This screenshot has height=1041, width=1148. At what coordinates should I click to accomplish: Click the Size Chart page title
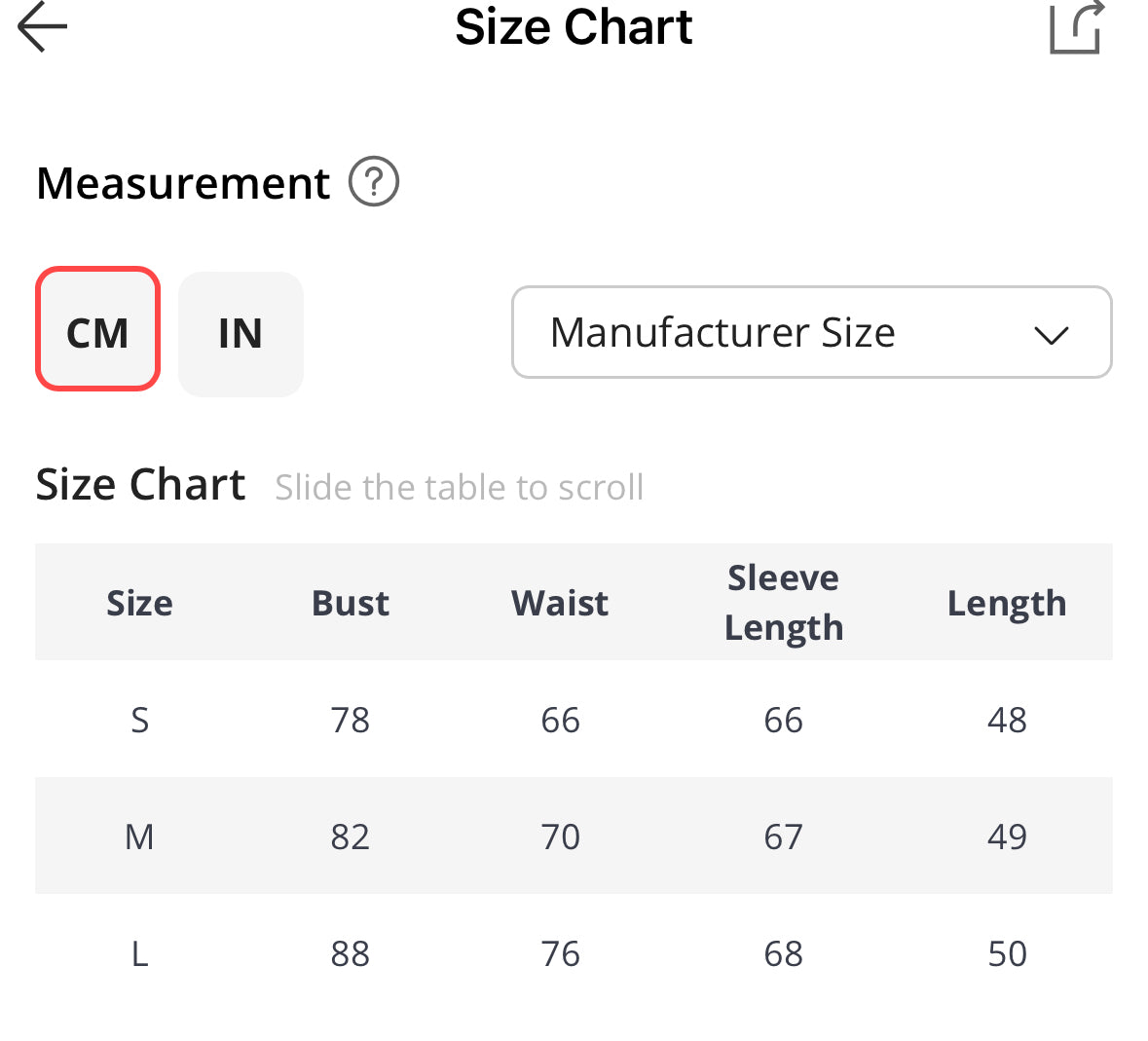574,27
